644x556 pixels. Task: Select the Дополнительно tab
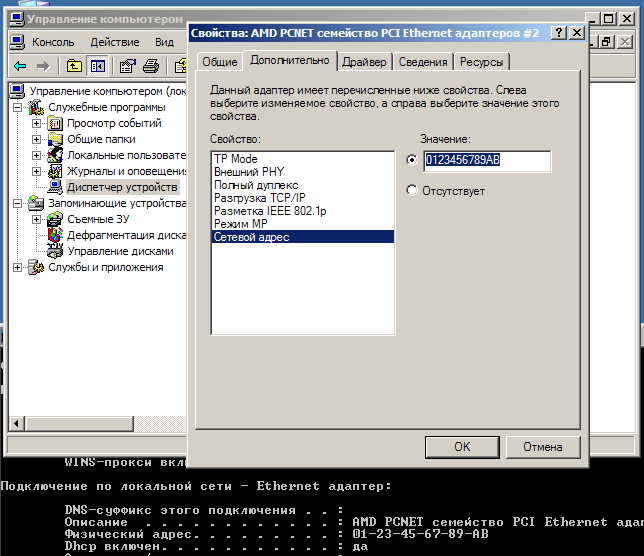pyautogui.click(x=290, y=61)
